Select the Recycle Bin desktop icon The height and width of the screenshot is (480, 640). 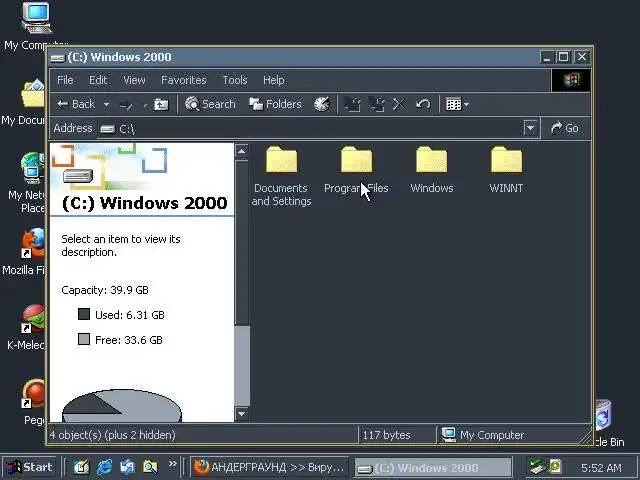[x=608, y=424]
